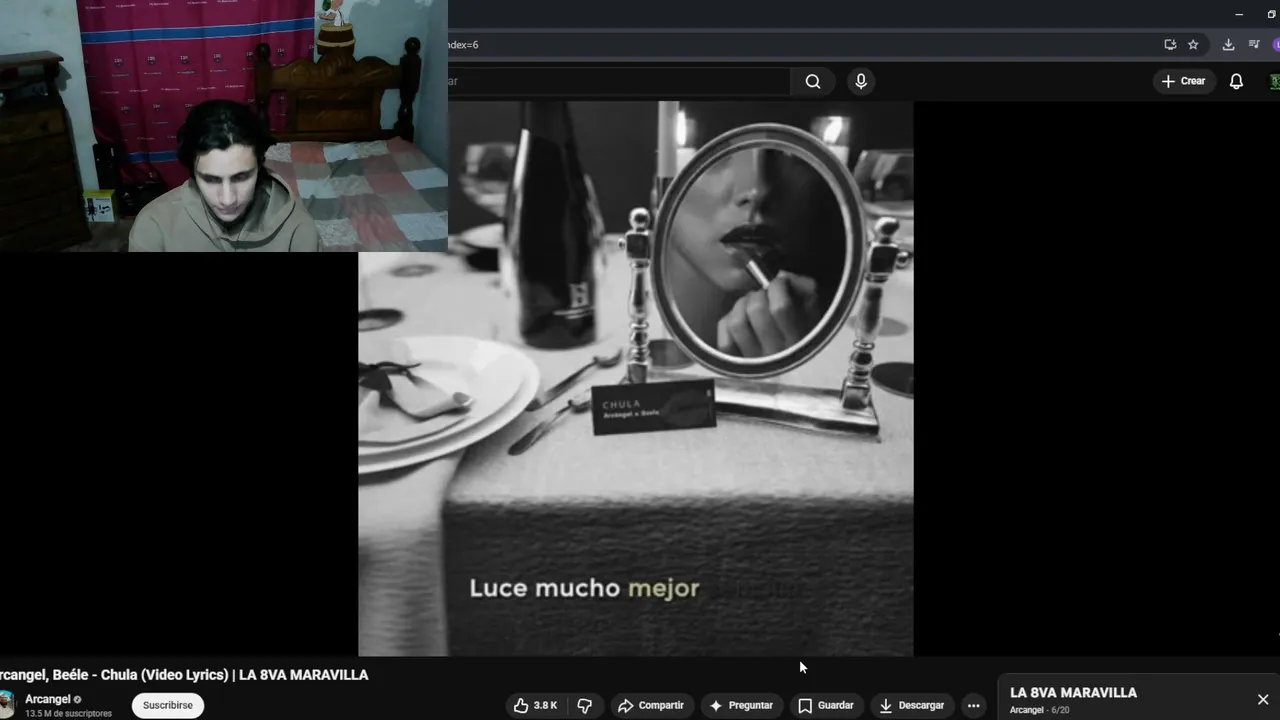The width and height of the screenshot is (1280, 720).
Task: Like the video with 3.8 K likes
Action: tap(537, 705)
